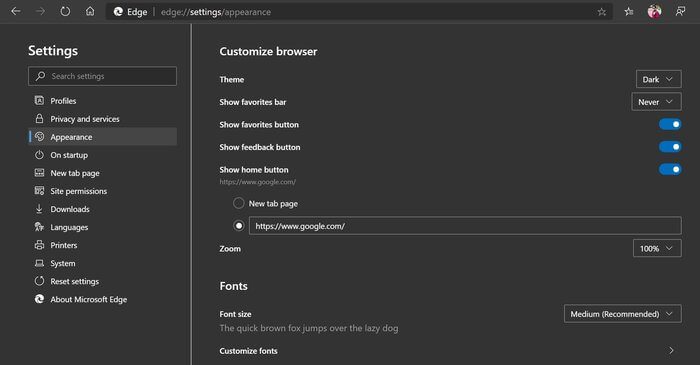Click the Languages icon
Image resolution: width=700 pixels, height=365 pixels.
39,227
